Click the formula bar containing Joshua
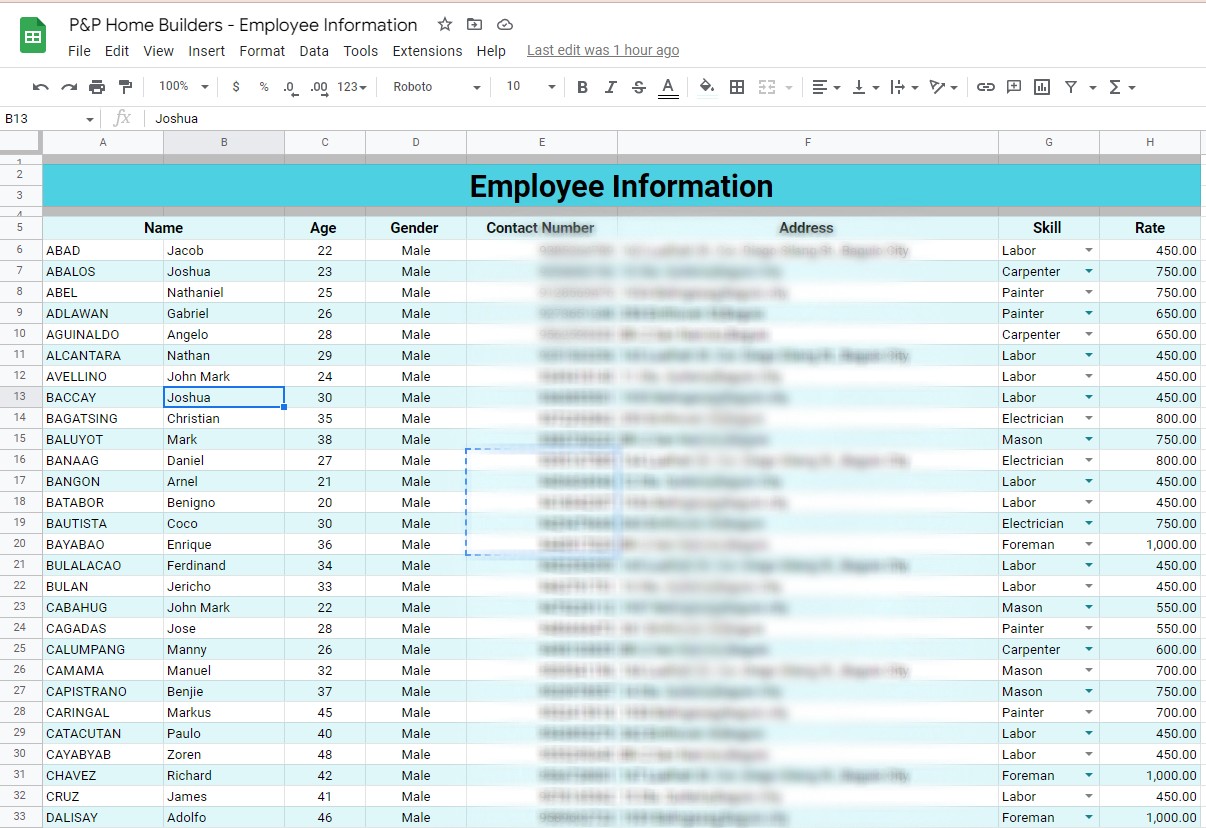 675,119
